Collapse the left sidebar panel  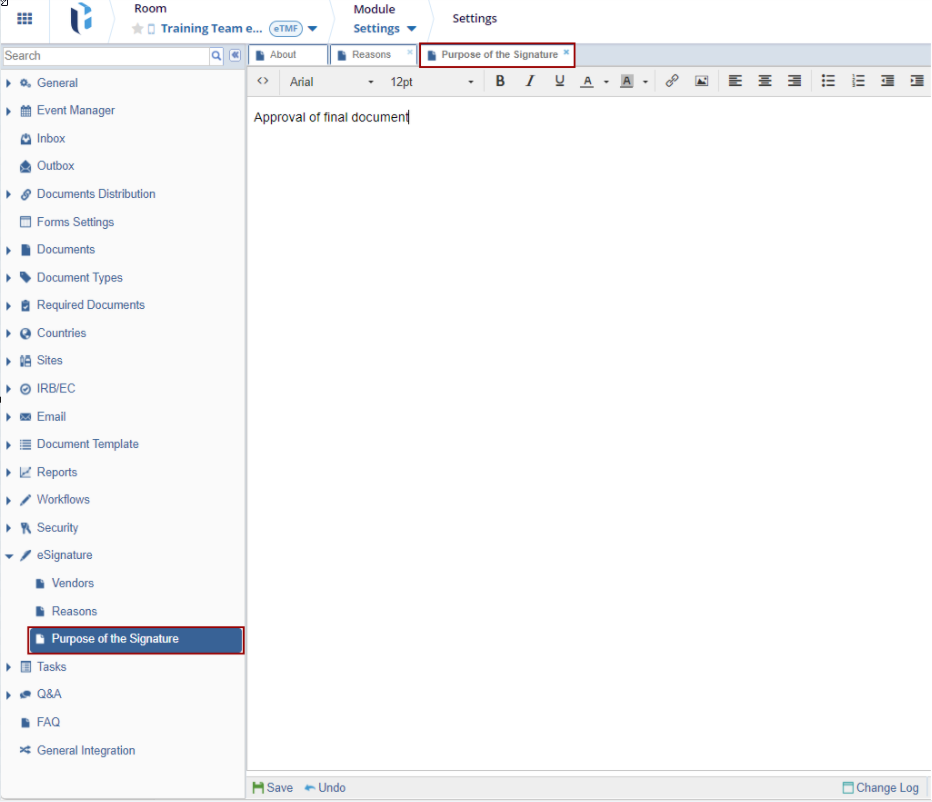[x=235, y=56]
